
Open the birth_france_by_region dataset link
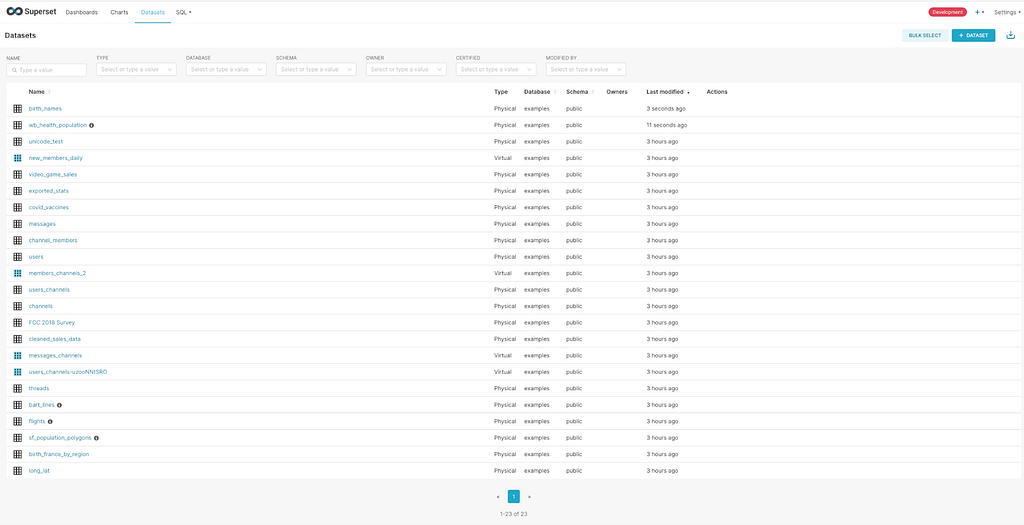pyautogui.click(x=59, y=454)
